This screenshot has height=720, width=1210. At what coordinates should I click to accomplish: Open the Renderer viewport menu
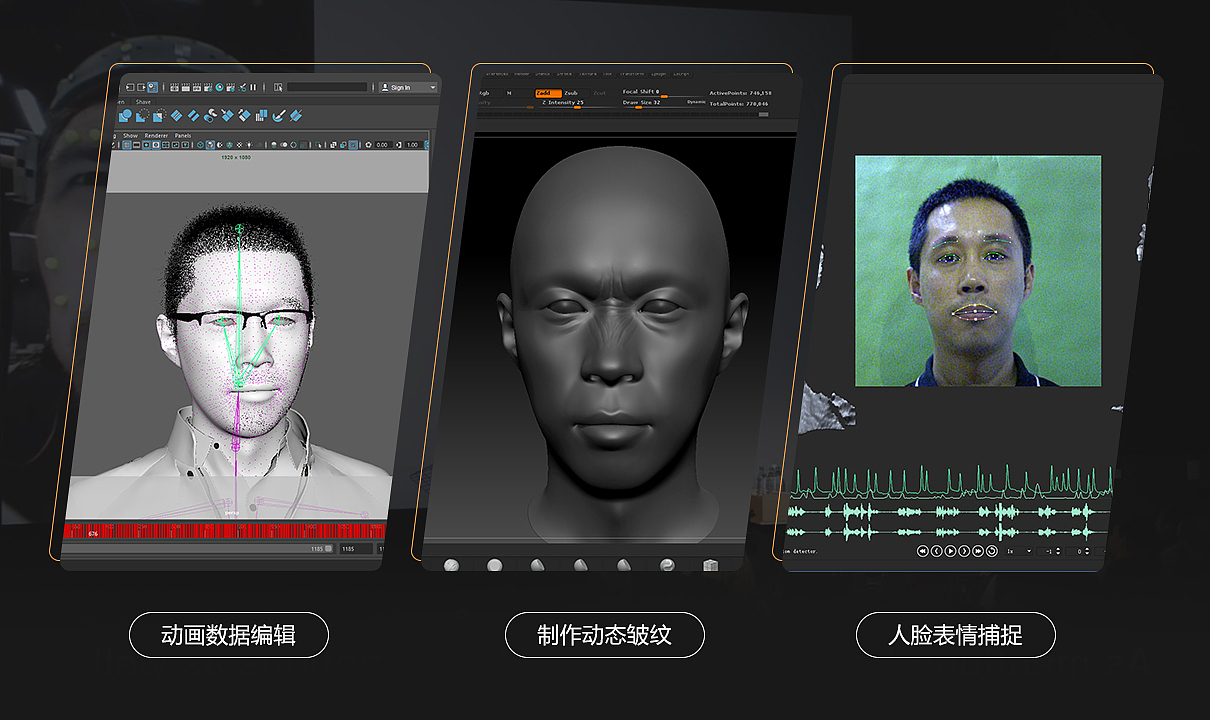pyautogui.click(x=156, y=136)
